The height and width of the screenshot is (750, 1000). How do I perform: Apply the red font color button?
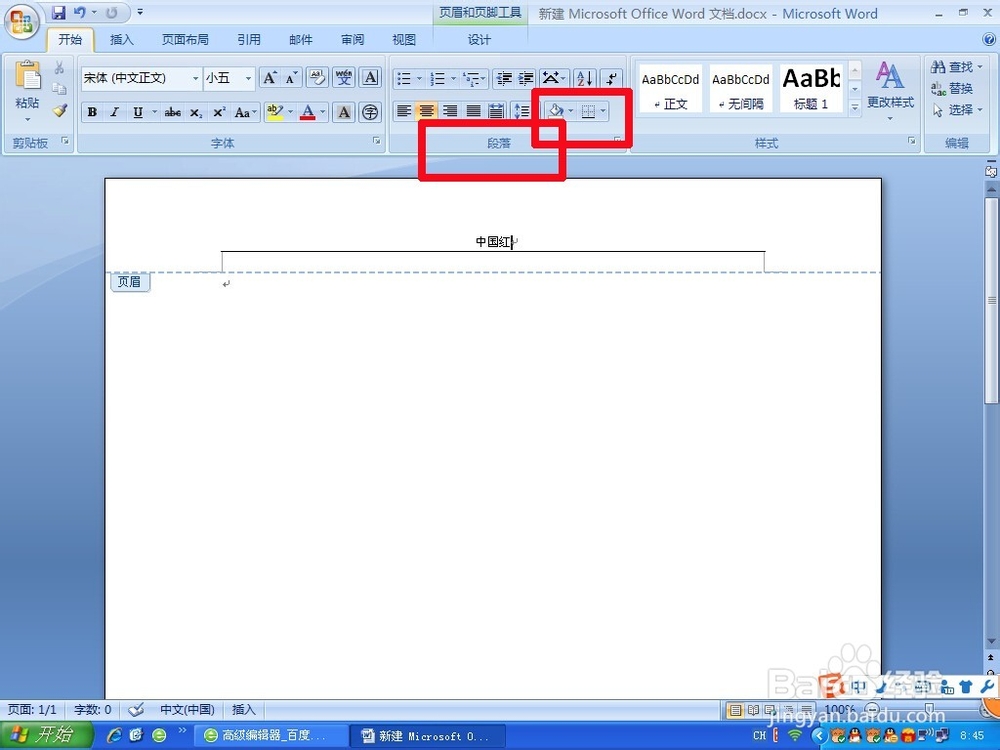pos(307,112)
